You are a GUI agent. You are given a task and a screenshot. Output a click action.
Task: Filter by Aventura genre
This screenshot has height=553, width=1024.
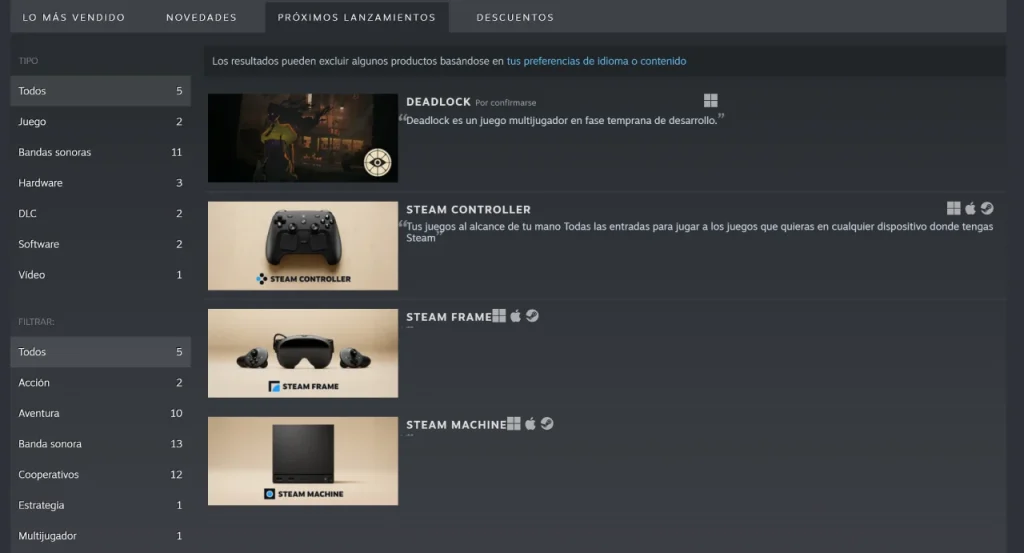[38, 413]
